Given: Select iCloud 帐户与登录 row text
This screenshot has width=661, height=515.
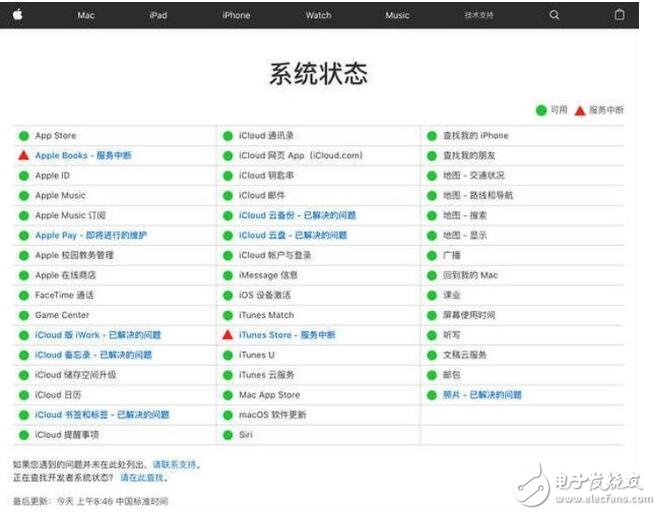Looking at the screenshot, I should (x=275, y=255).
